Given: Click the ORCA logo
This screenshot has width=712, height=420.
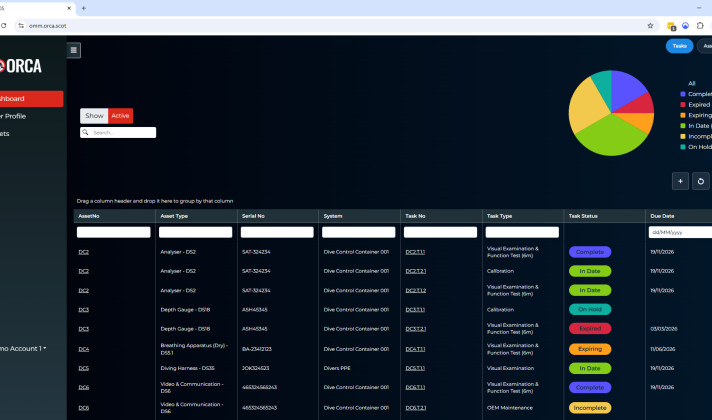Looking at the screenshot, I should coord(21,66).
